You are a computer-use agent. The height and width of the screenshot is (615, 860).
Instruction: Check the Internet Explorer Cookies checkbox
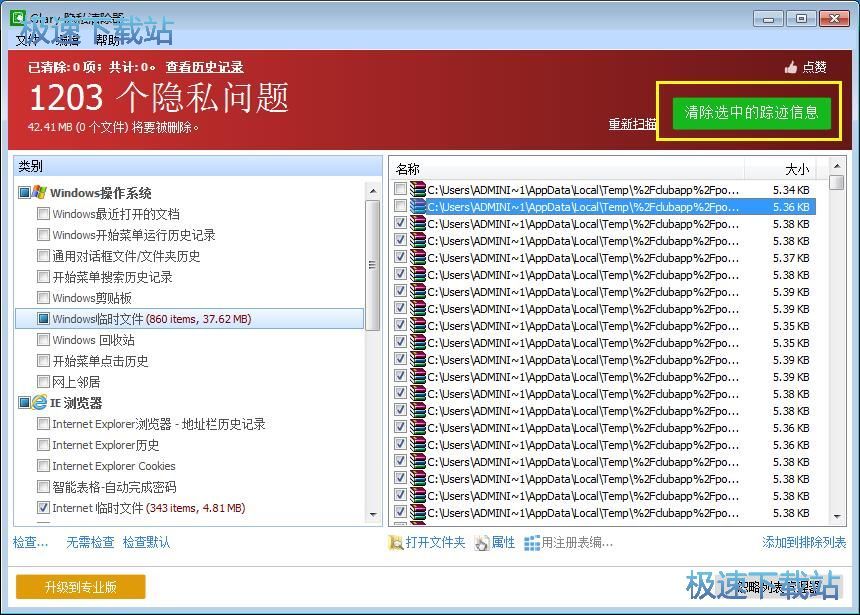coord(43,466)
